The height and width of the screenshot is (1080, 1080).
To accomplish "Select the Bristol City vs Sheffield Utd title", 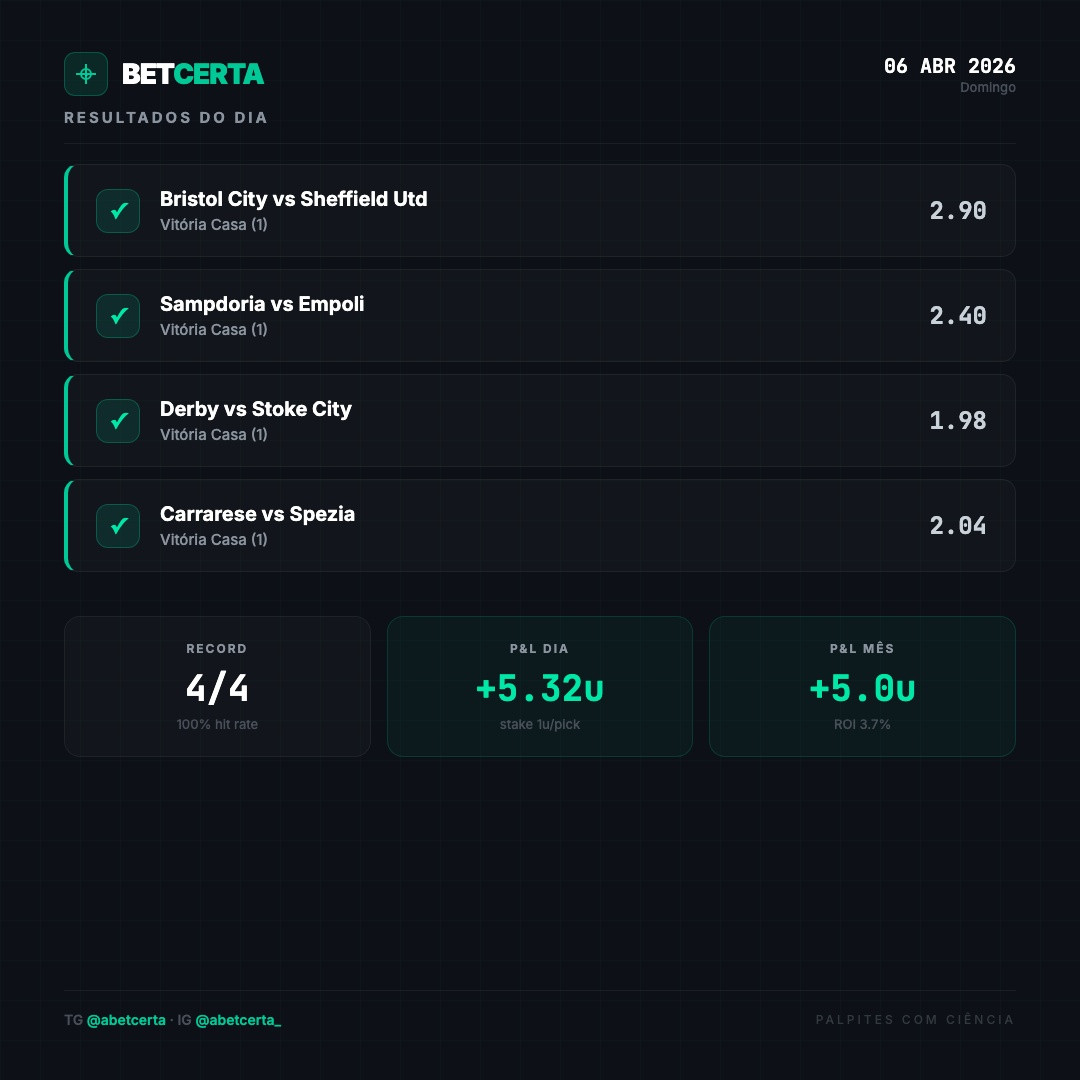I will [x=293, y=198].
